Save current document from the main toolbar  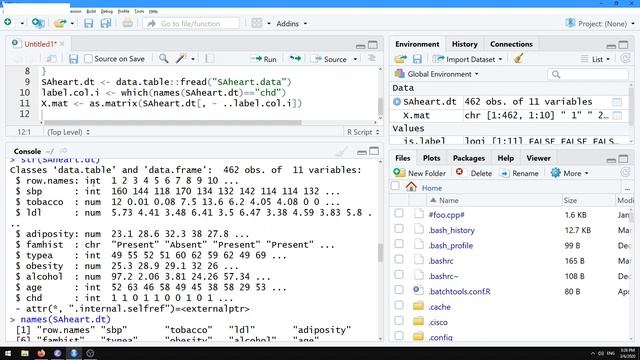click(x=89, y=23)
